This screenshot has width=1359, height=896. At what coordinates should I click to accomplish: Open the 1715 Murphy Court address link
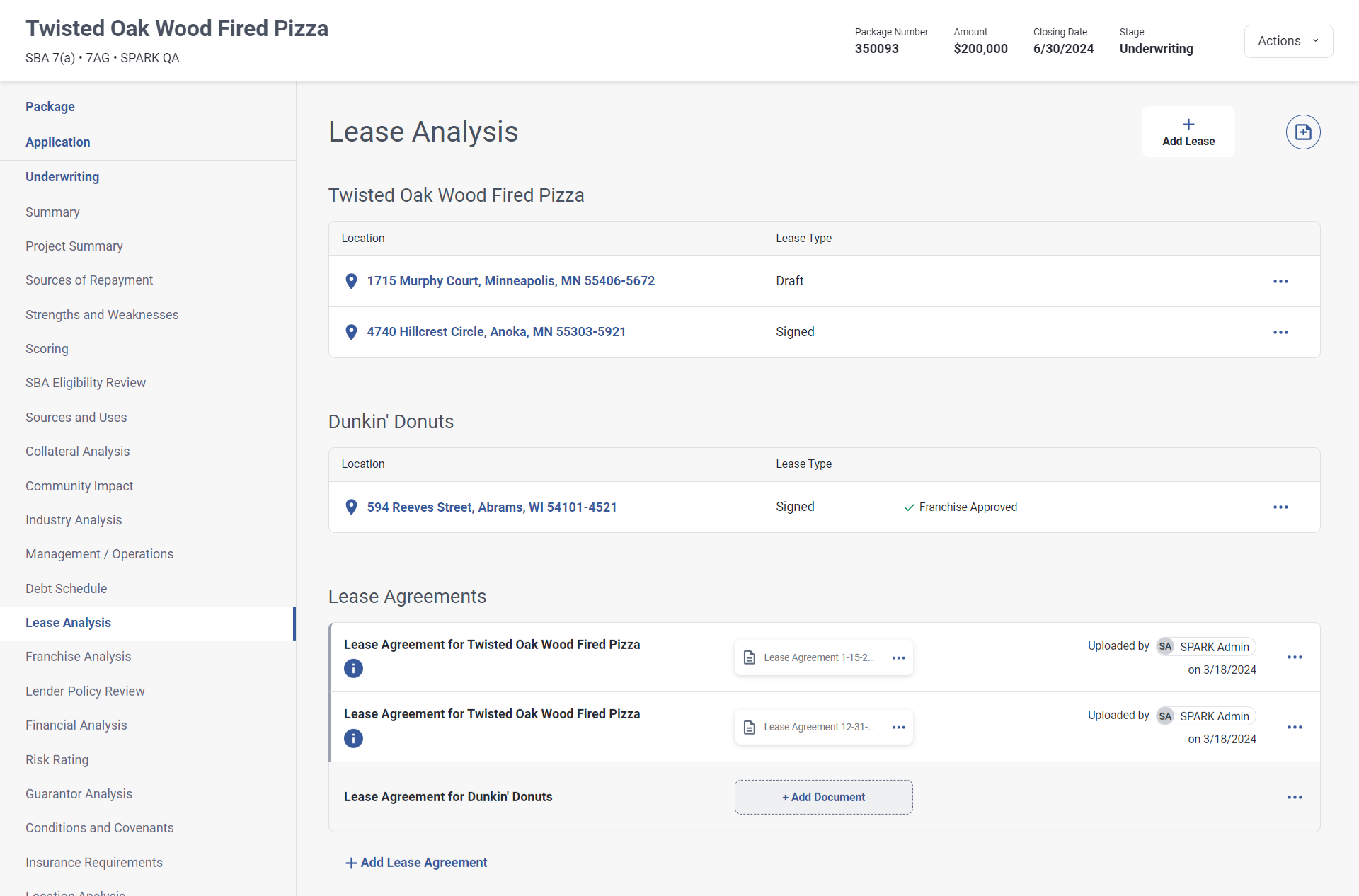(510, 281)
